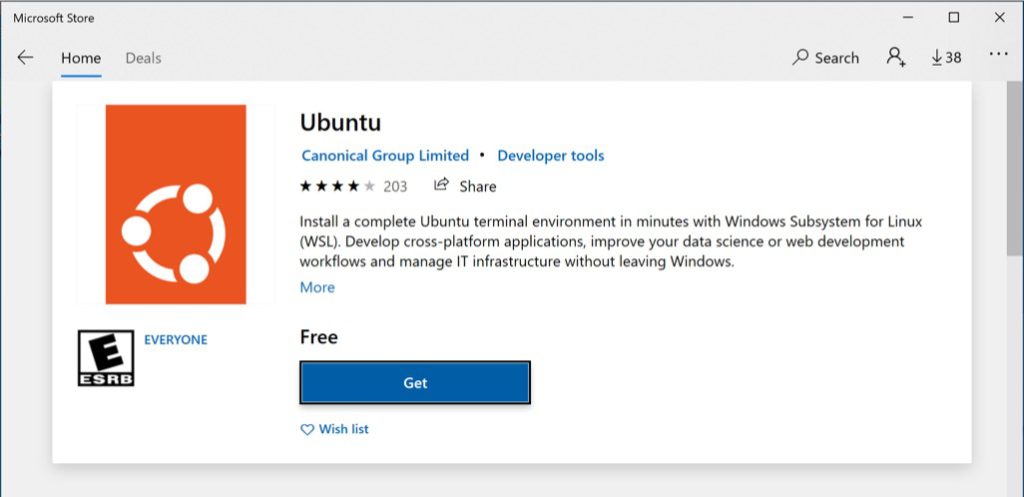
Task: Click the 203 ratings count
Action: pos(395,187)
